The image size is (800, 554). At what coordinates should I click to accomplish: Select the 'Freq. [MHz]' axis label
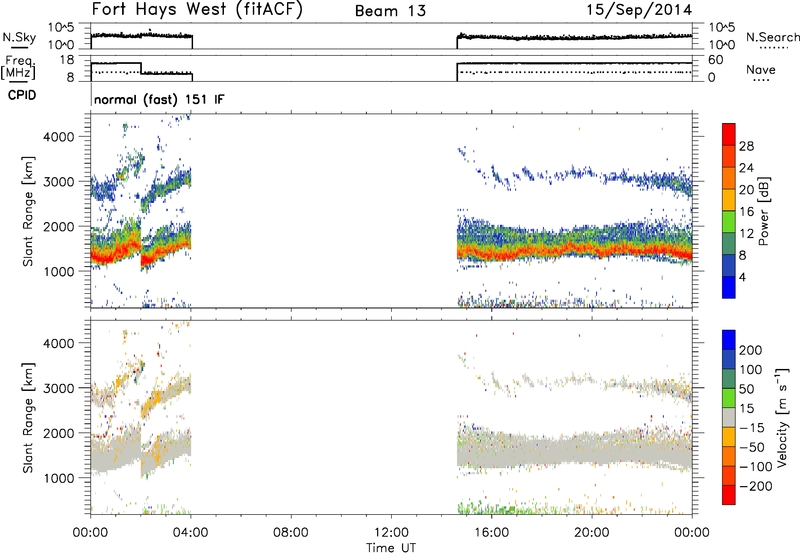[19, 68]
